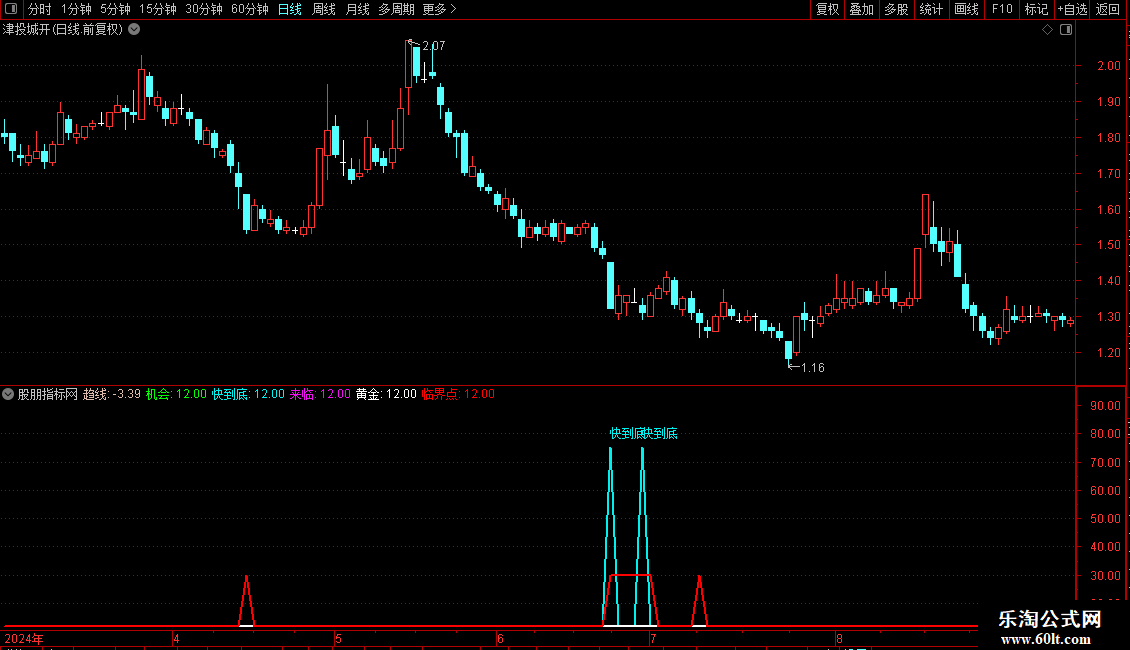Image resolution: width=1130 pixels, height=650 pixels.
Task: Select the 5分钟 period tab
Action: pyautogui.click(x=115, y=9)
